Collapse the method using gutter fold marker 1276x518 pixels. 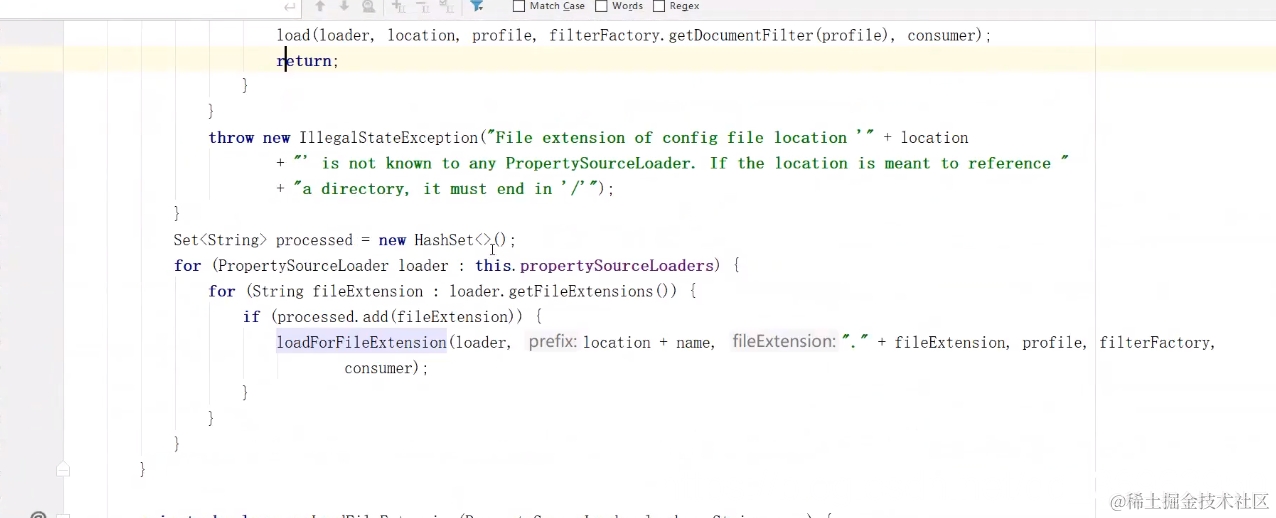[63, 469]
